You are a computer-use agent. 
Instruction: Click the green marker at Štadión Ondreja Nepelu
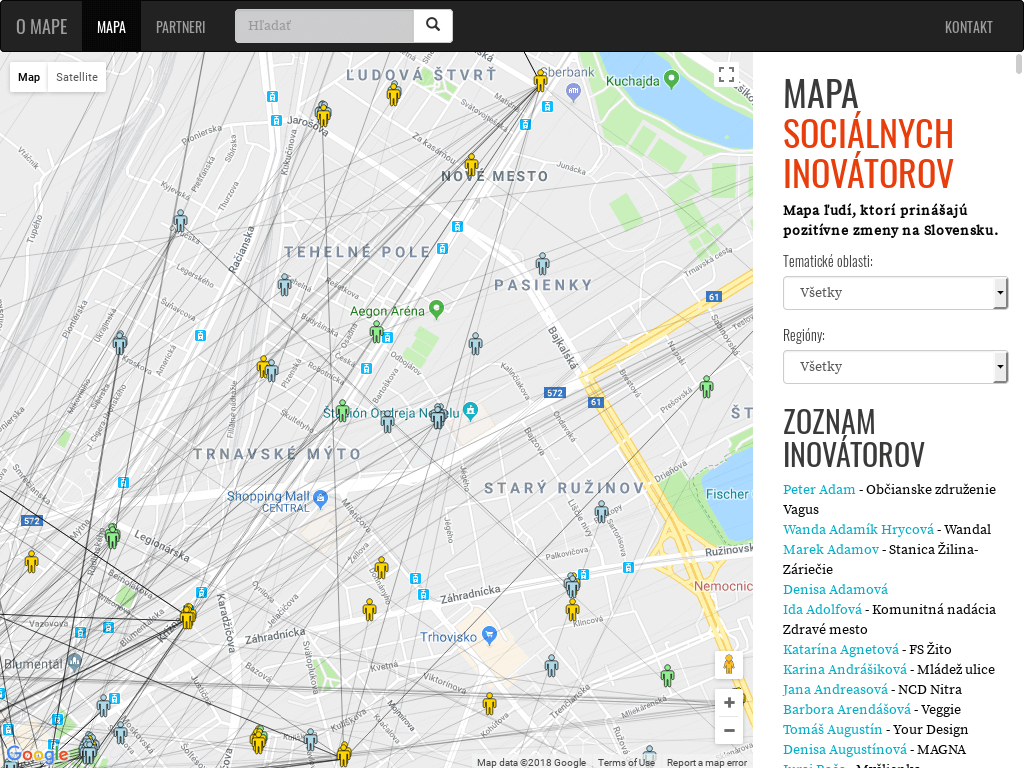tap(343, 411)
